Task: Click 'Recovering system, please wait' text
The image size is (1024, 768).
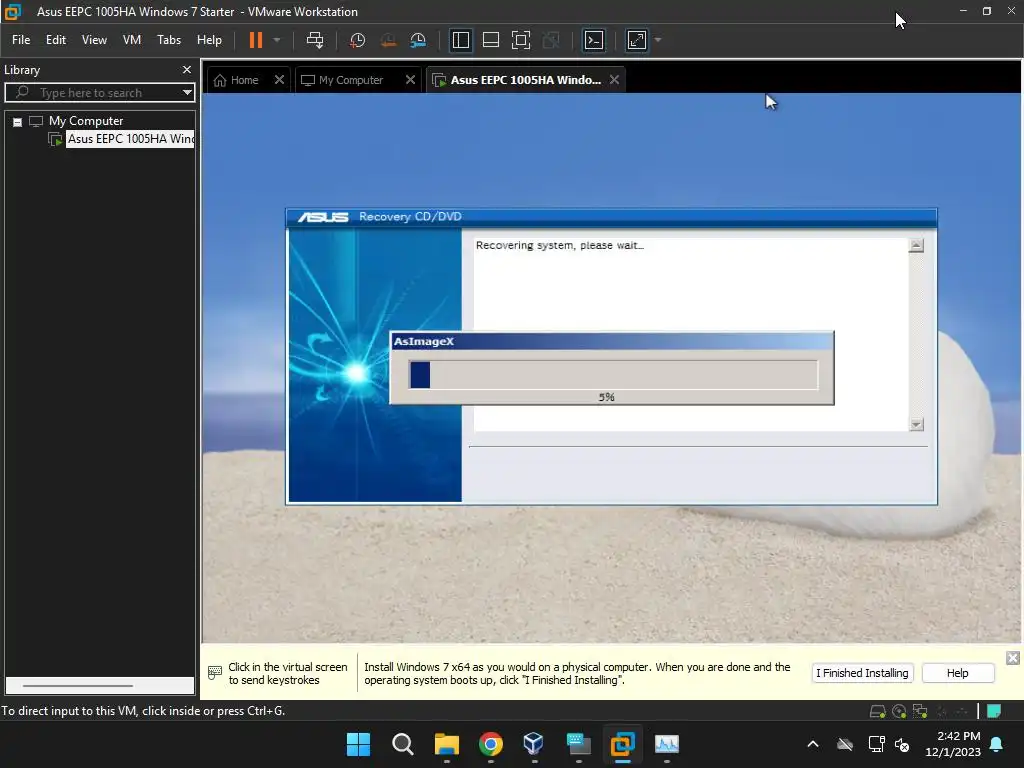Action: coord(559,246)
